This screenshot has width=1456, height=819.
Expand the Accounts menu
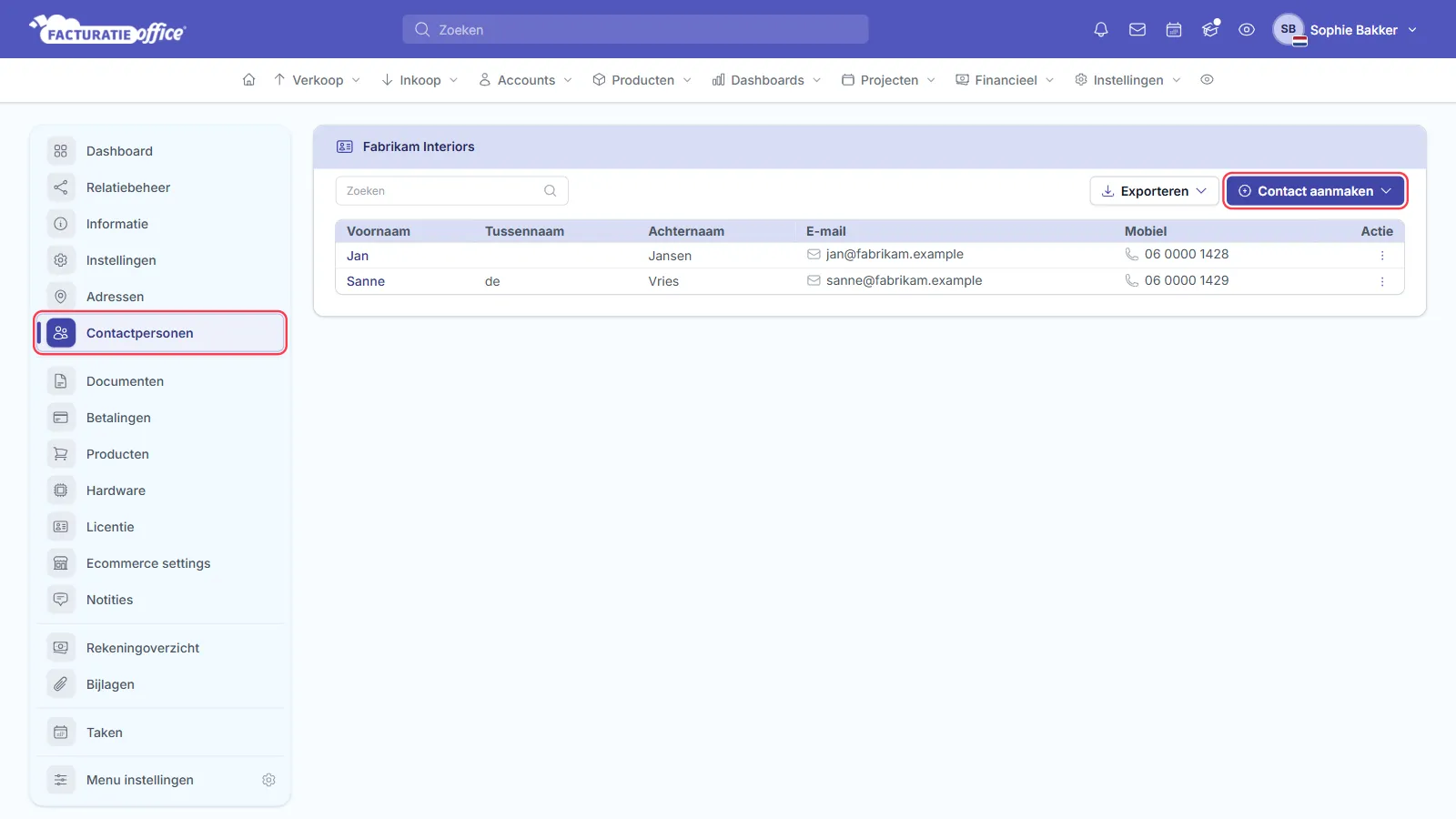tap(526, 80)
